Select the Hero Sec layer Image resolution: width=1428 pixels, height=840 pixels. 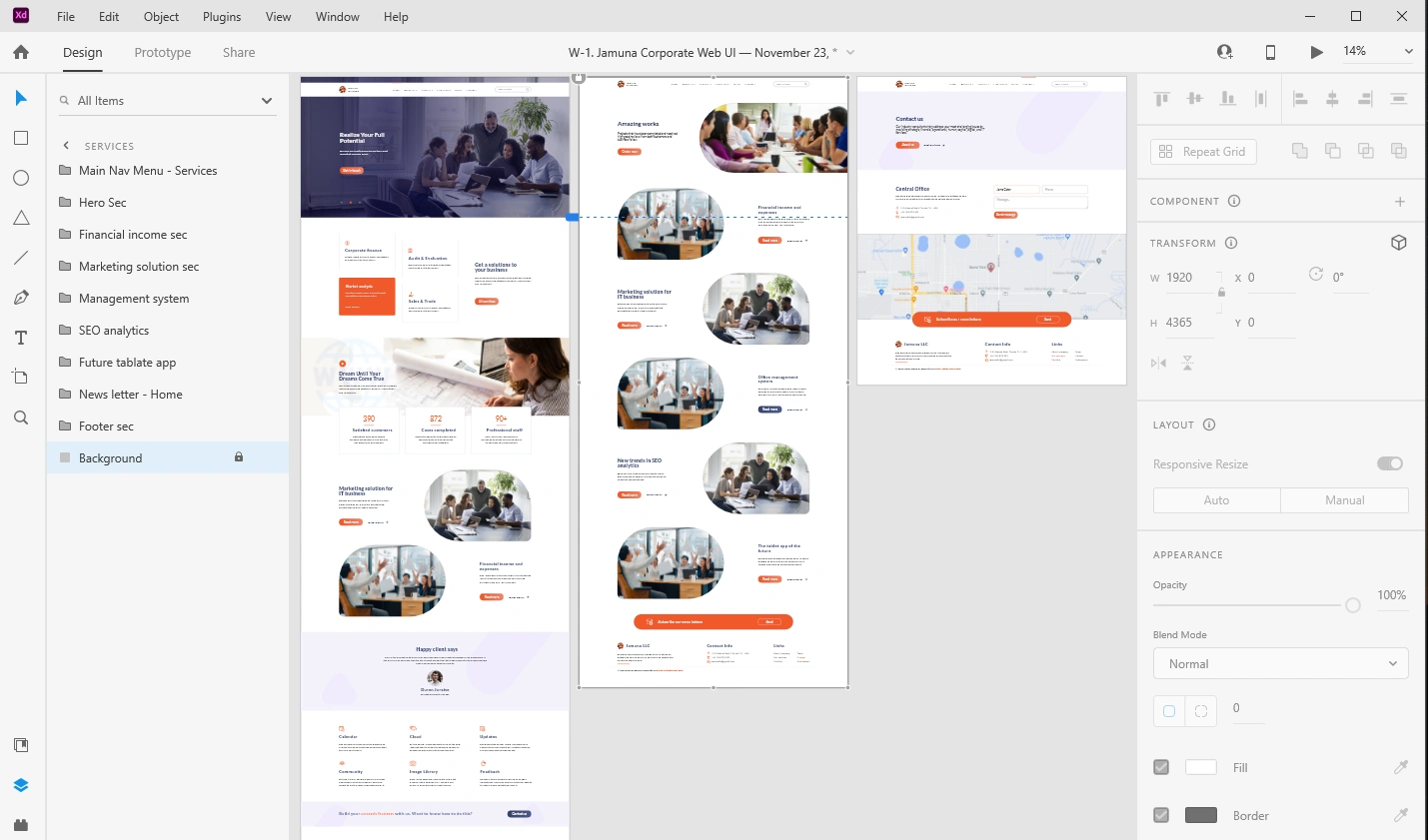168,203
